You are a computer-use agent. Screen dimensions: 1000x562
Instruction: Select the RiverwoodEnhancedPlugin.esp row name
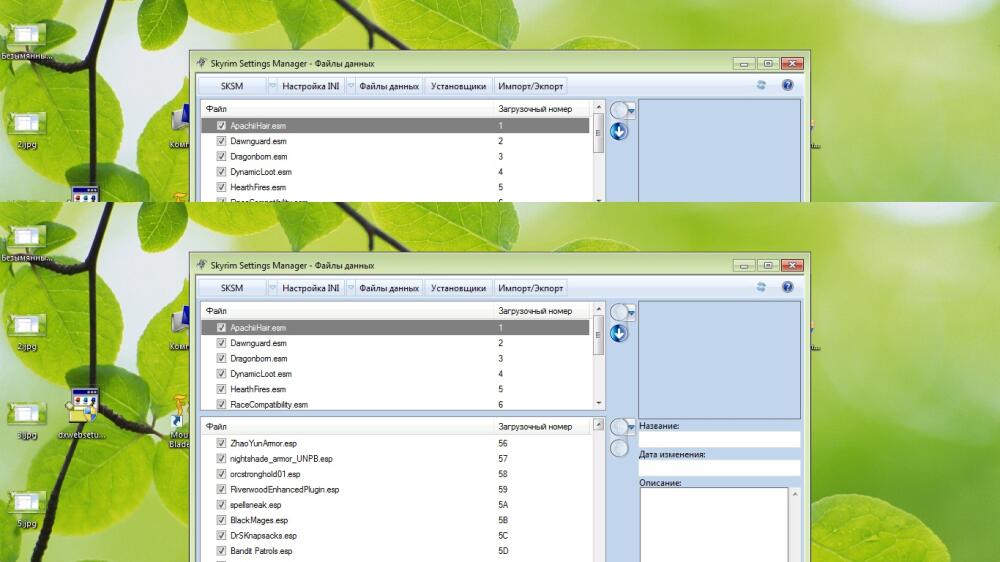pyautogui.click(x=284, y=489)
